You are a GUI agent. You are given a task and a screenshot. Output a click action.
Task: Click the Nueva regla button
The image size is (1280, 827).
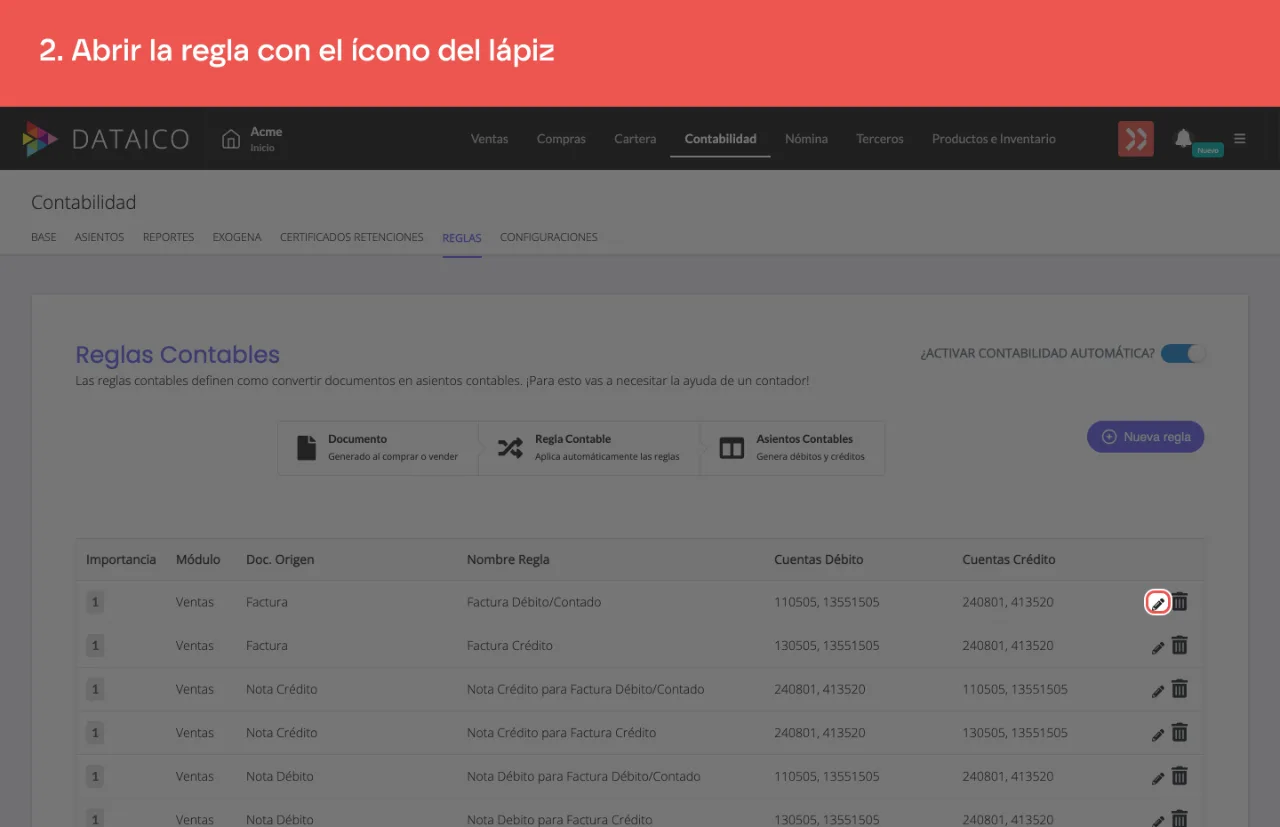point(1146,437)
